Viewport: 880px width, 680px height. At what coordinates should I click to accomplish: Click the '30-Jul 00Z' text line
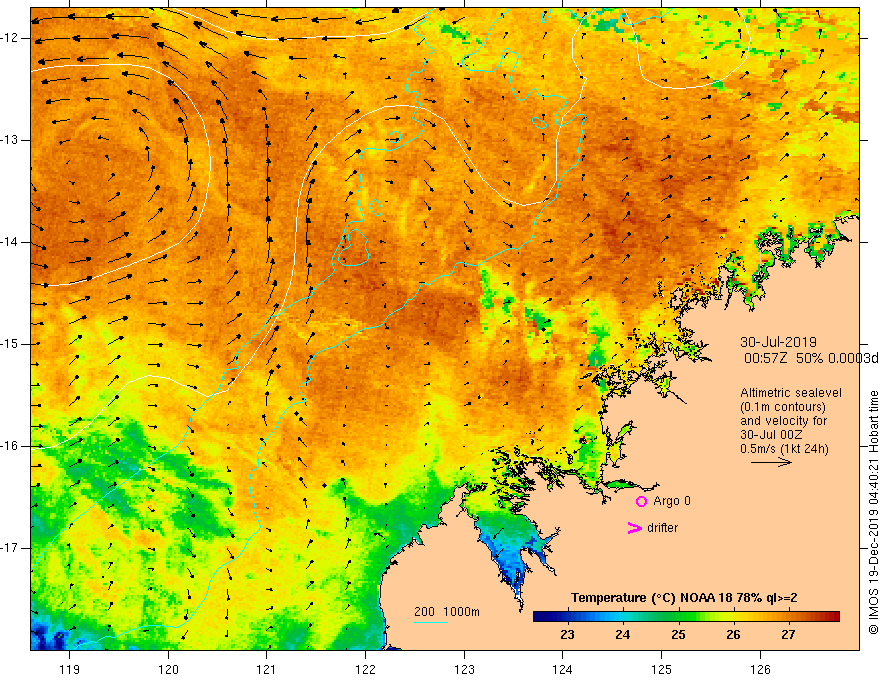pyautogui.click(x=771, y=435)
